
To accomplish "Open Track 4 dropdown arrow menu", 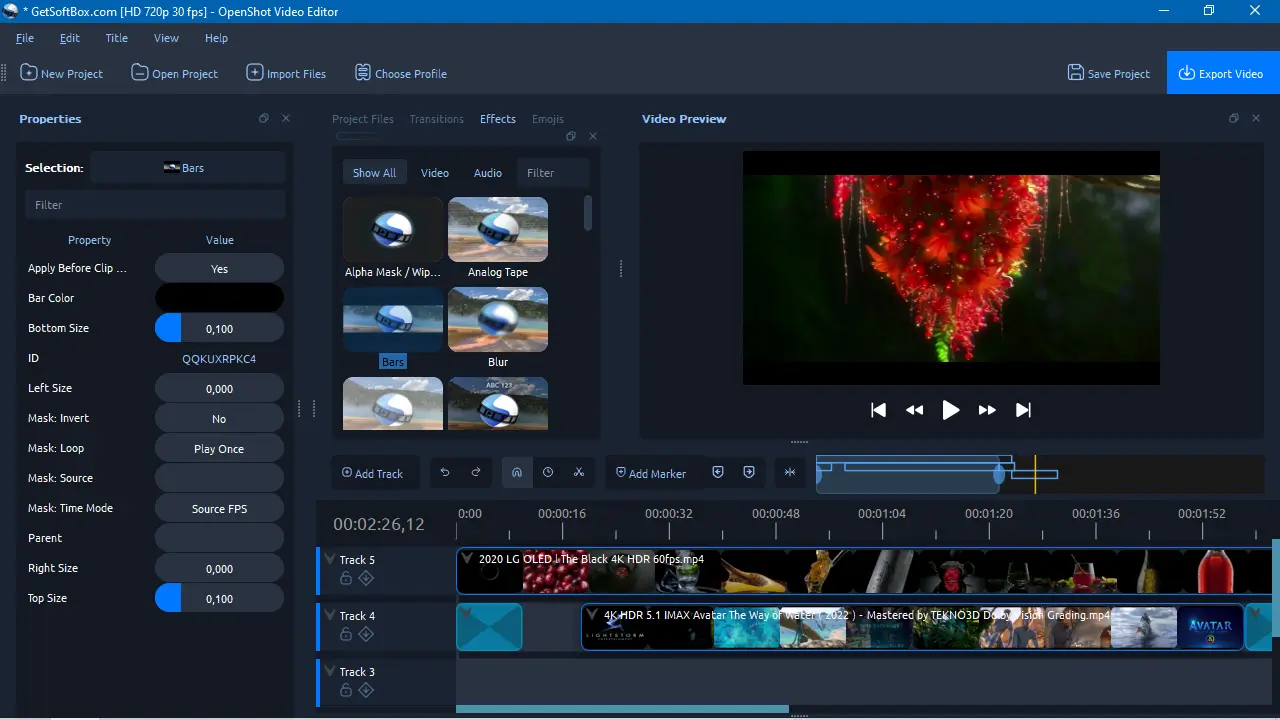I will point(329,616).
